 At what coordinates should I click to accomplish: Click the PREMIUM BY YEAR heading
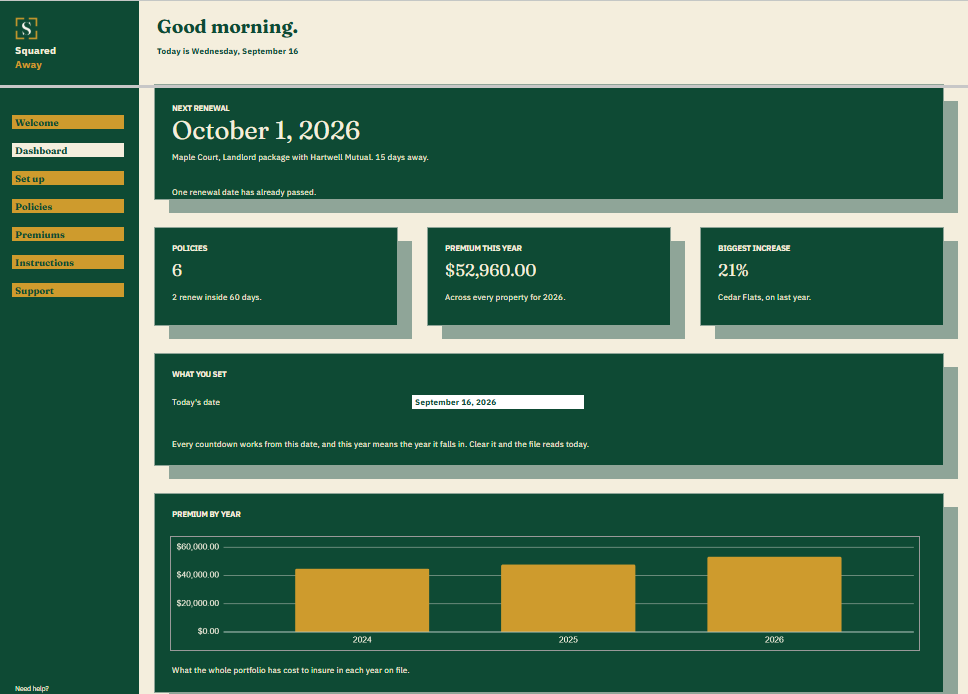pyautogui.click(x=206, y=514)
